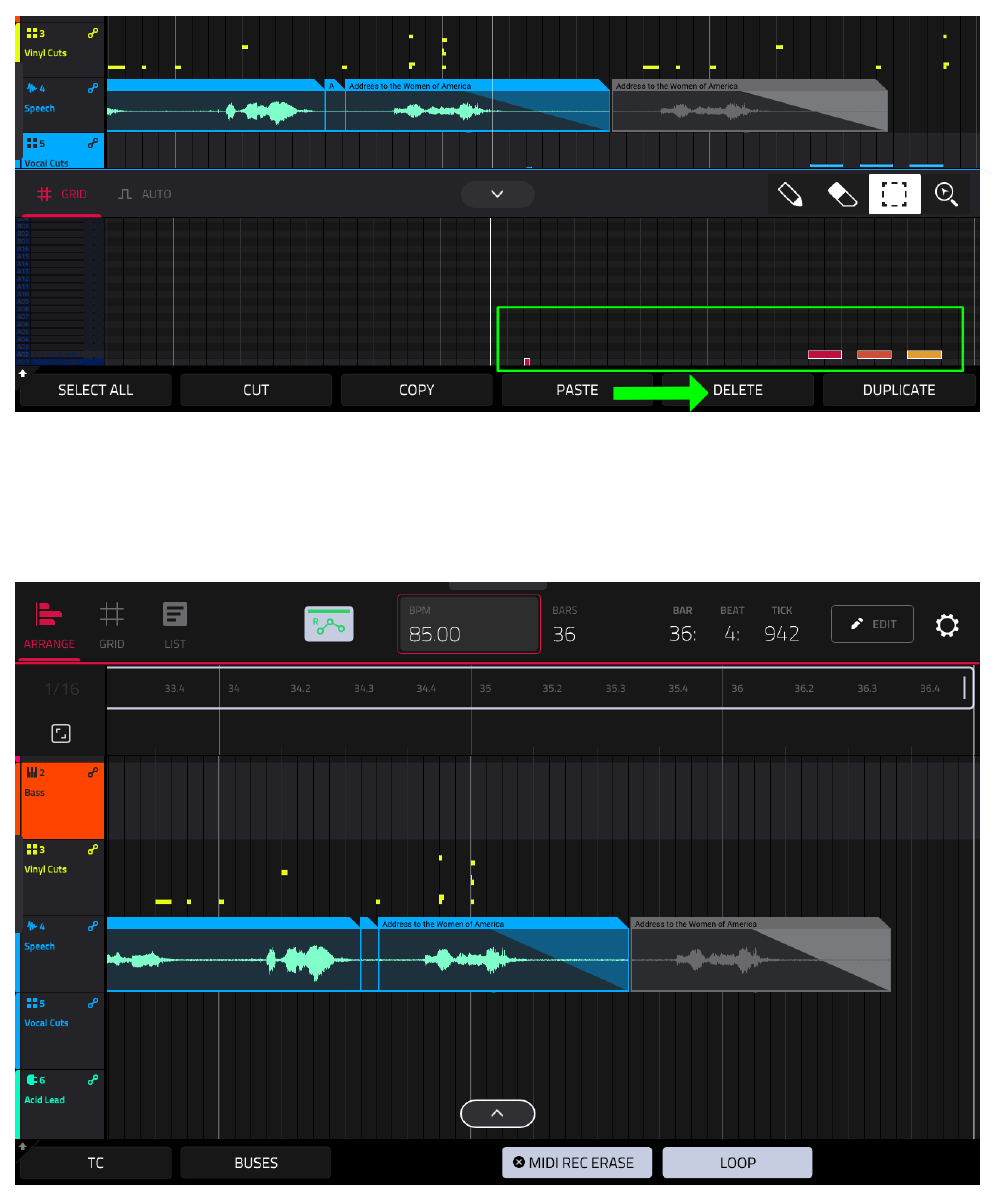The height and width of the screenshot is (1202, 996).
Task: Toggle MIDI REC ERASE
Action: [x=577, y=1163]
